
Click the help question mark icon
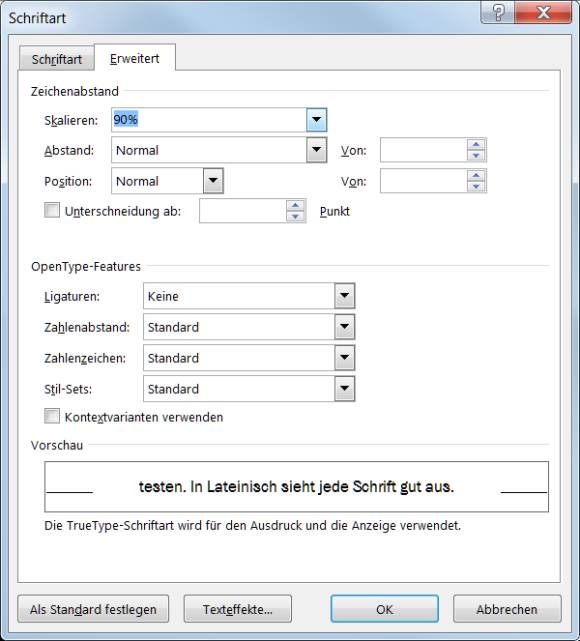pyautogui.click(x=498, y=13)
